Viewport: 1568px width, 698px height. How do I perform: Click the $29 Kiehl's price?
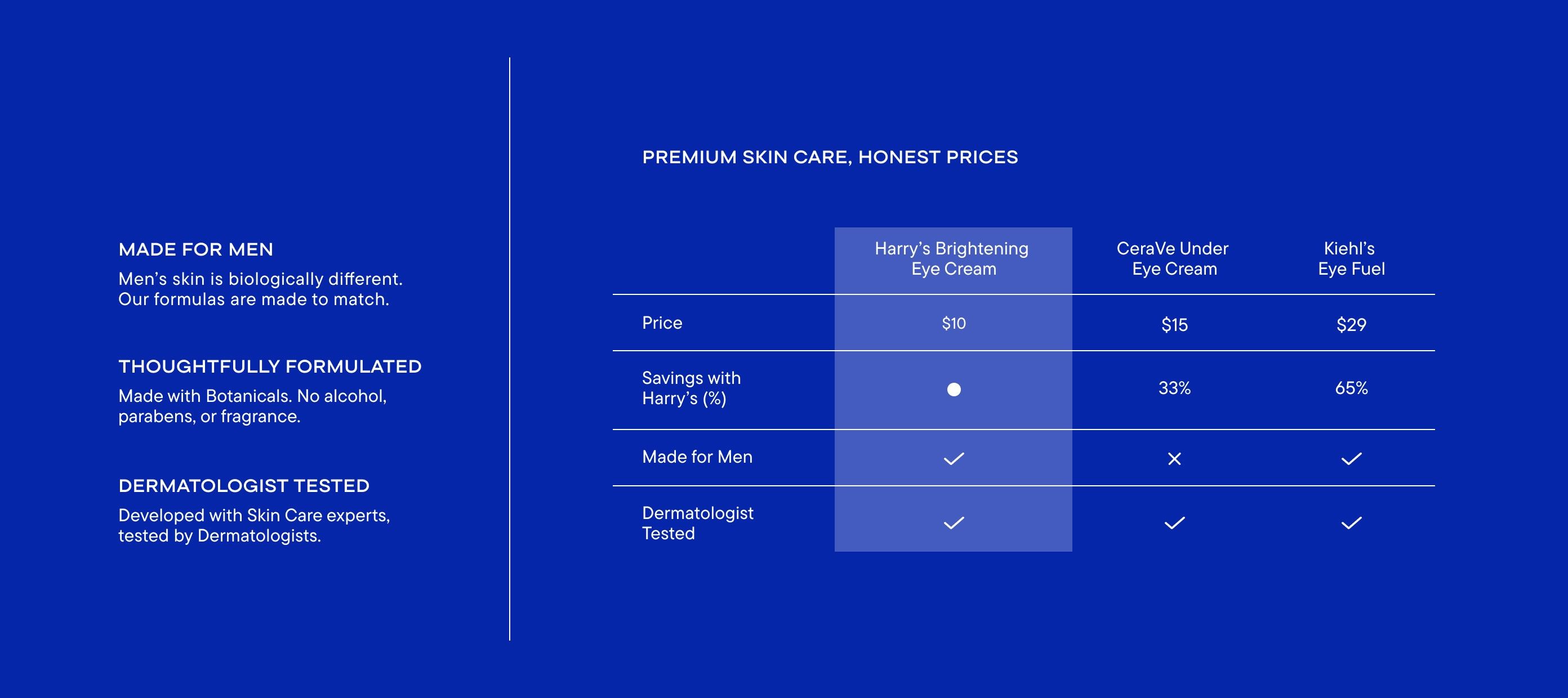1351,325
